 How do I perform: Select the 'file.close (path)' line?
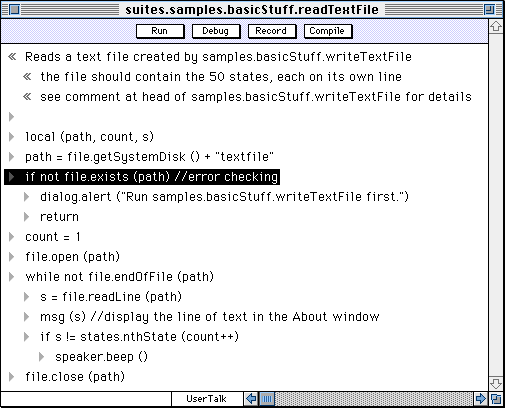[75, 377]
